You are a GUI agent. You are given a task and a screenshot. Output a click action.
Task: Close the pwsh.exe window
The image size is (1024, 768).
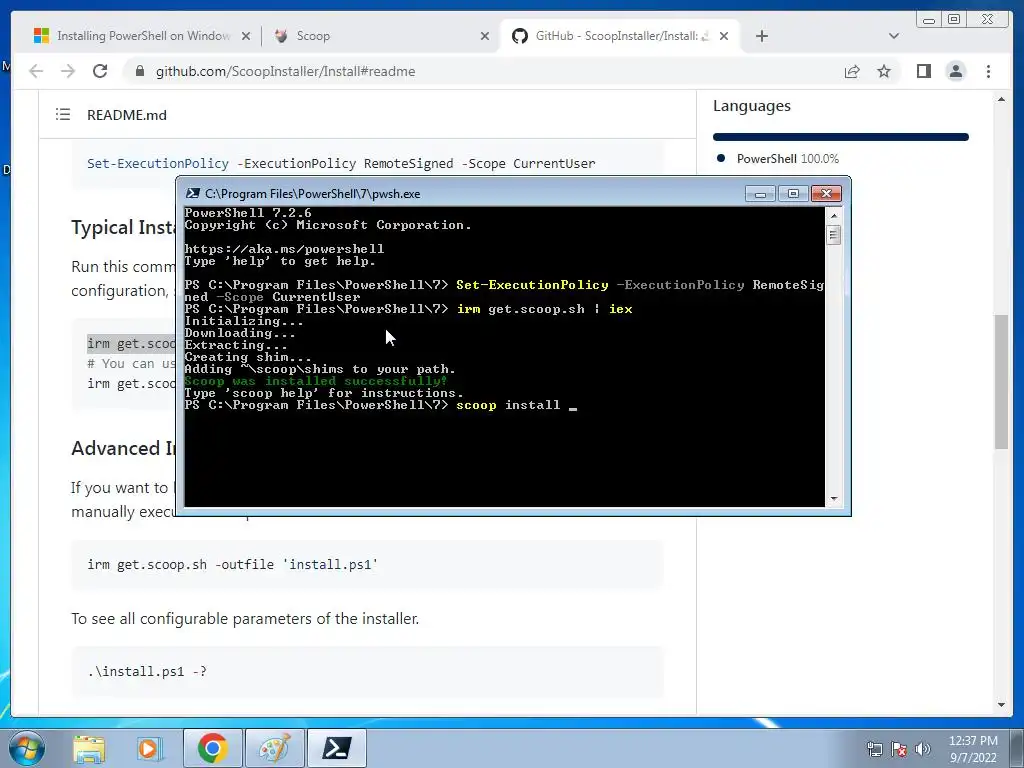(x=826, y=194)
